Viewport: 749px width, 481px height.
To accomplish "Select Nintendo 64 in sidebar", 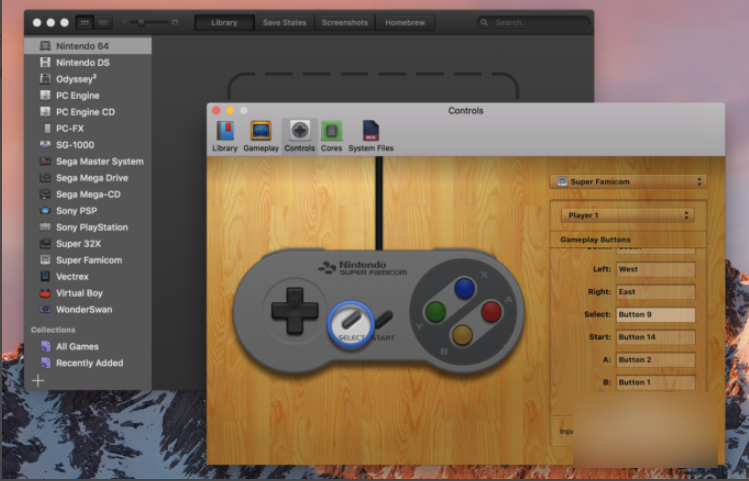I will point(88,46).
